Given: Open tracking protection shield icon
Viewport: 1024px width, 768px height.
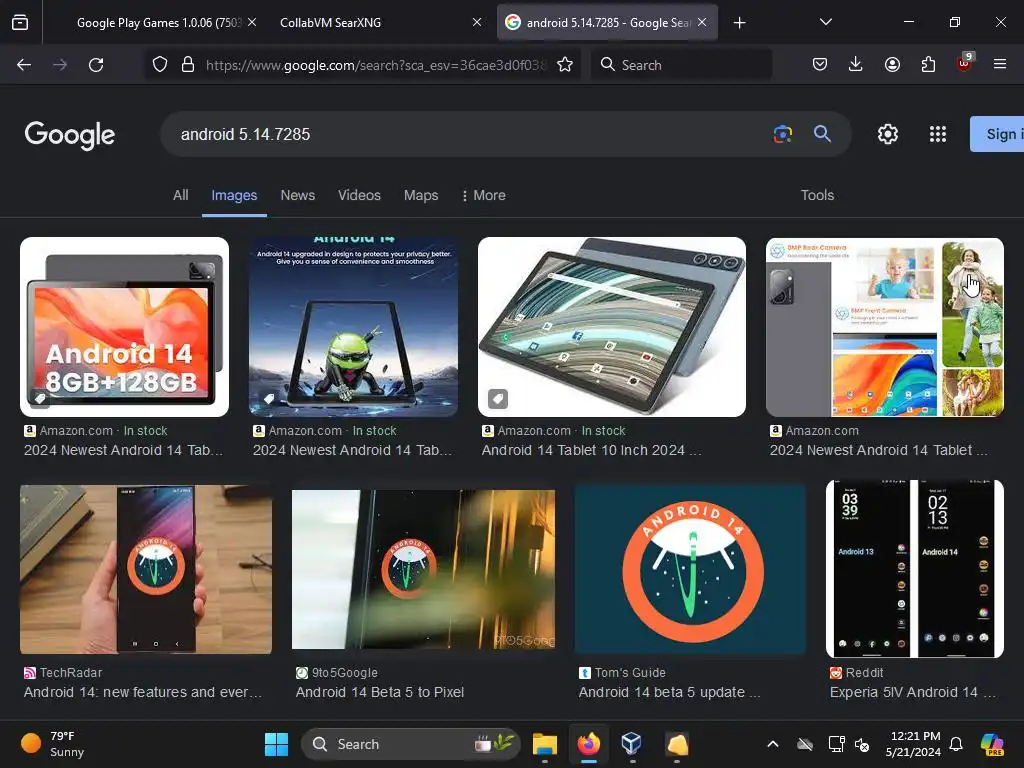Looking at the screenshot, I should pyautogui.click(x=160, y=65).
